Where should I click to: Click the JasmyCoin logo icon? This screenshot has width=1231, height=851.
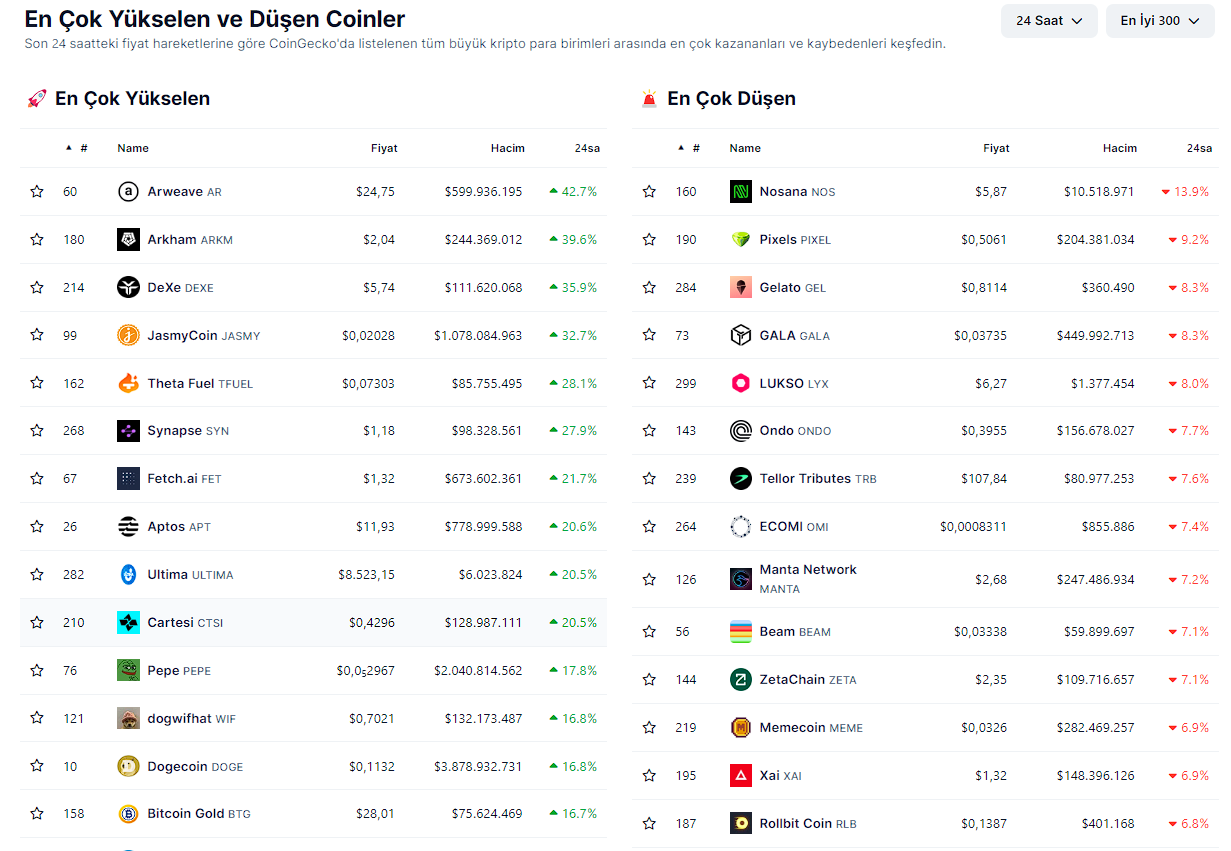click(x=128, y=335)
